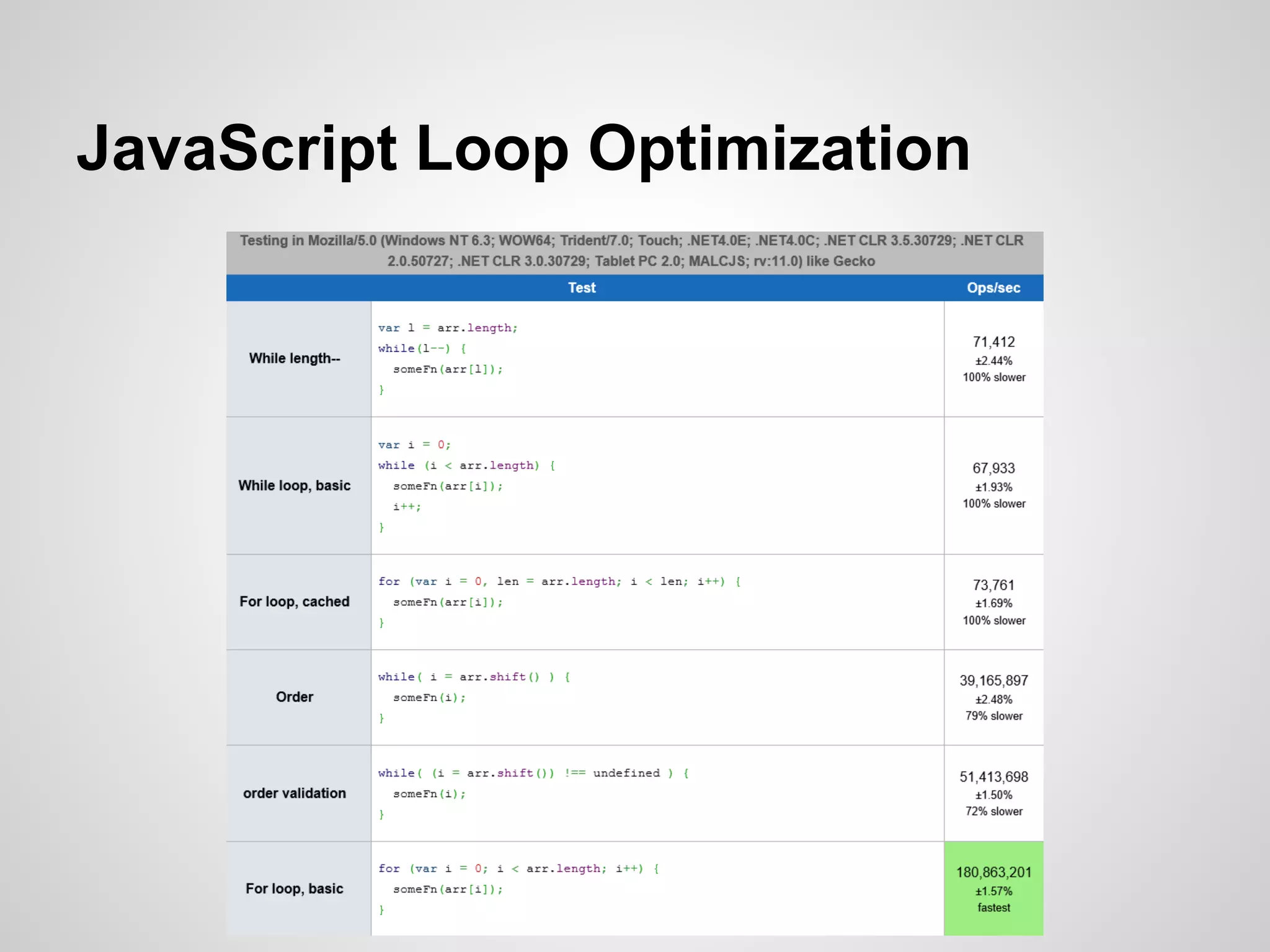Click the '±1.69%' margin of error

click(994, 603)
